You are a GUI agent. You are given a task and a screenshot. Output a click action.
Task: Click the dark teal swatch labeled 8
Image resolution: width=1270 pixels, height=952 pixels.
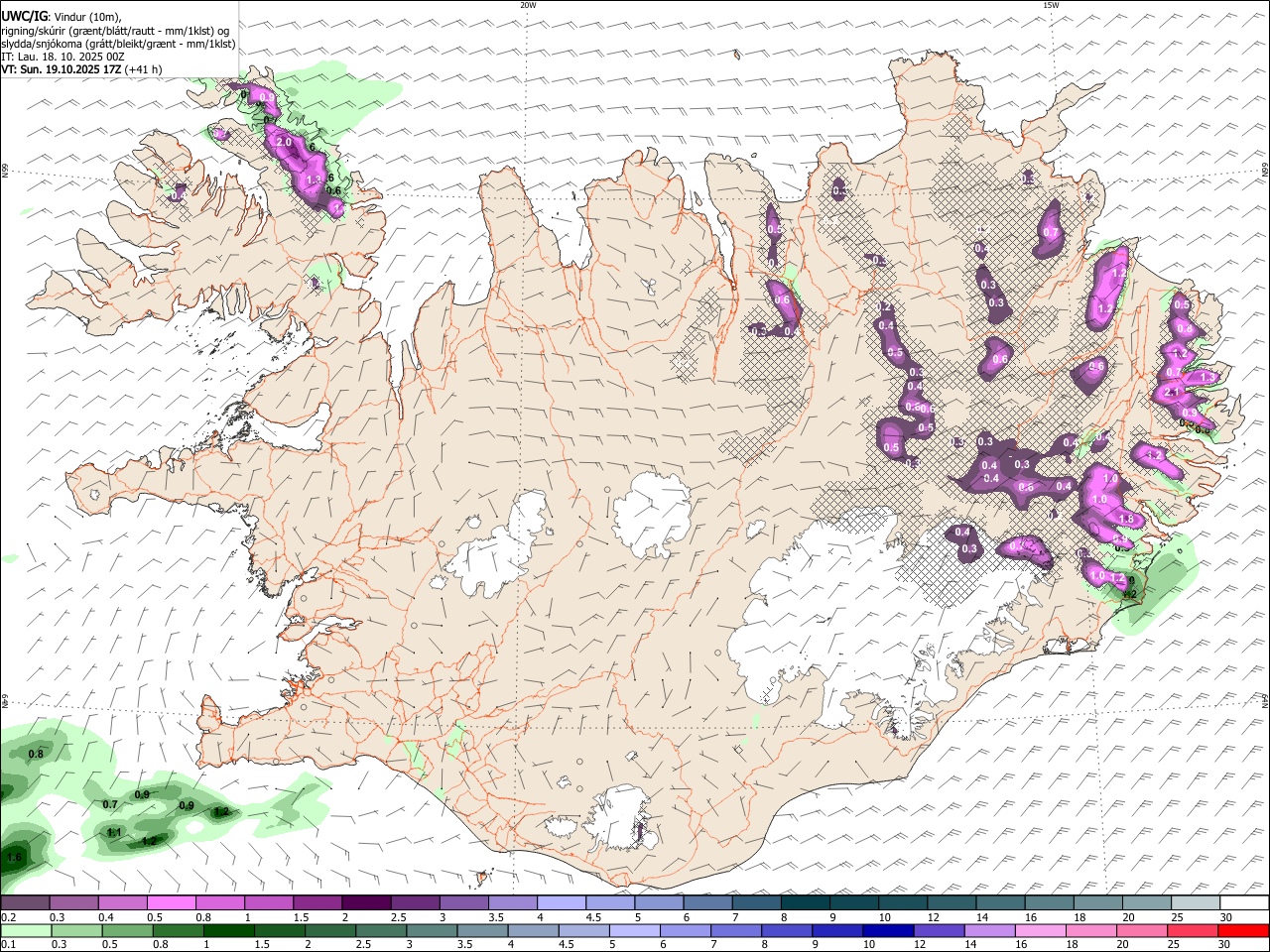click(805, 902)
